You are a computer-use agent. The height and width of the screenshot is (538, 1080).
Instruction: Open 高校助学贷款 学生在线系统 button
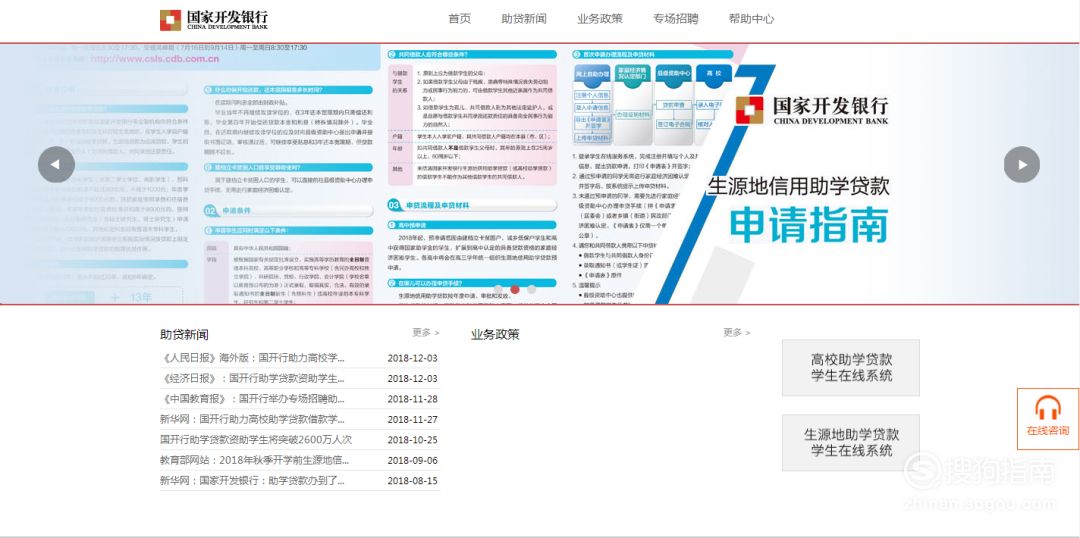[x=851, y=367]
